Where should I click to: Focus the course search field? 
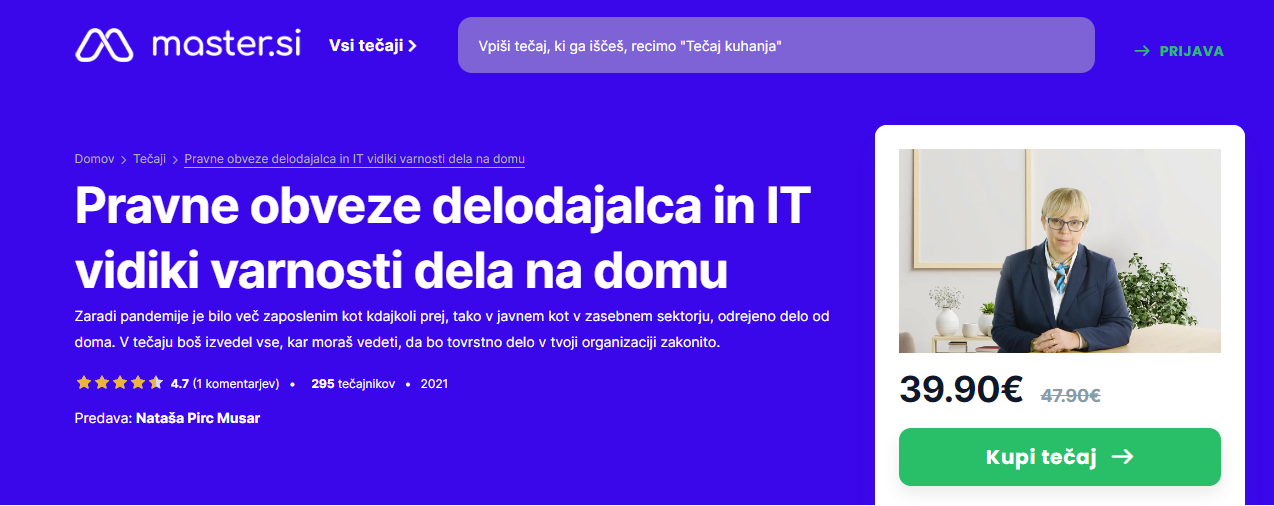(775, 46)
